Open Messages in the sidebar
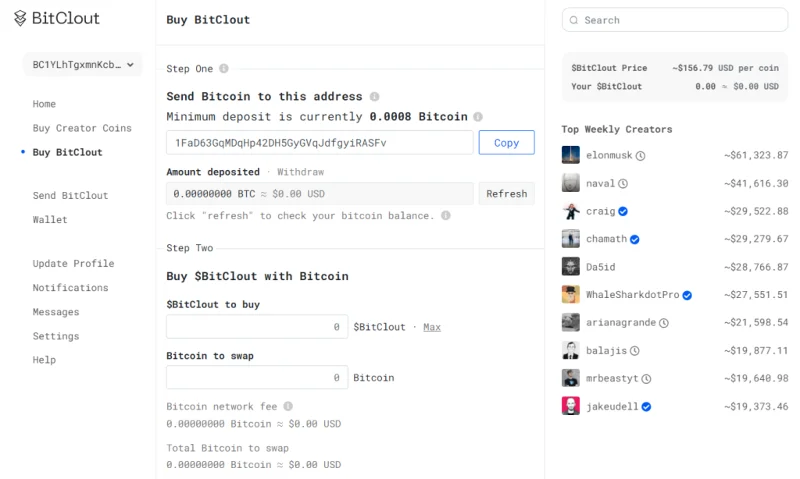The height and width of the screenshot is (479, 800). pyautogui.click(x=56, y=312)
